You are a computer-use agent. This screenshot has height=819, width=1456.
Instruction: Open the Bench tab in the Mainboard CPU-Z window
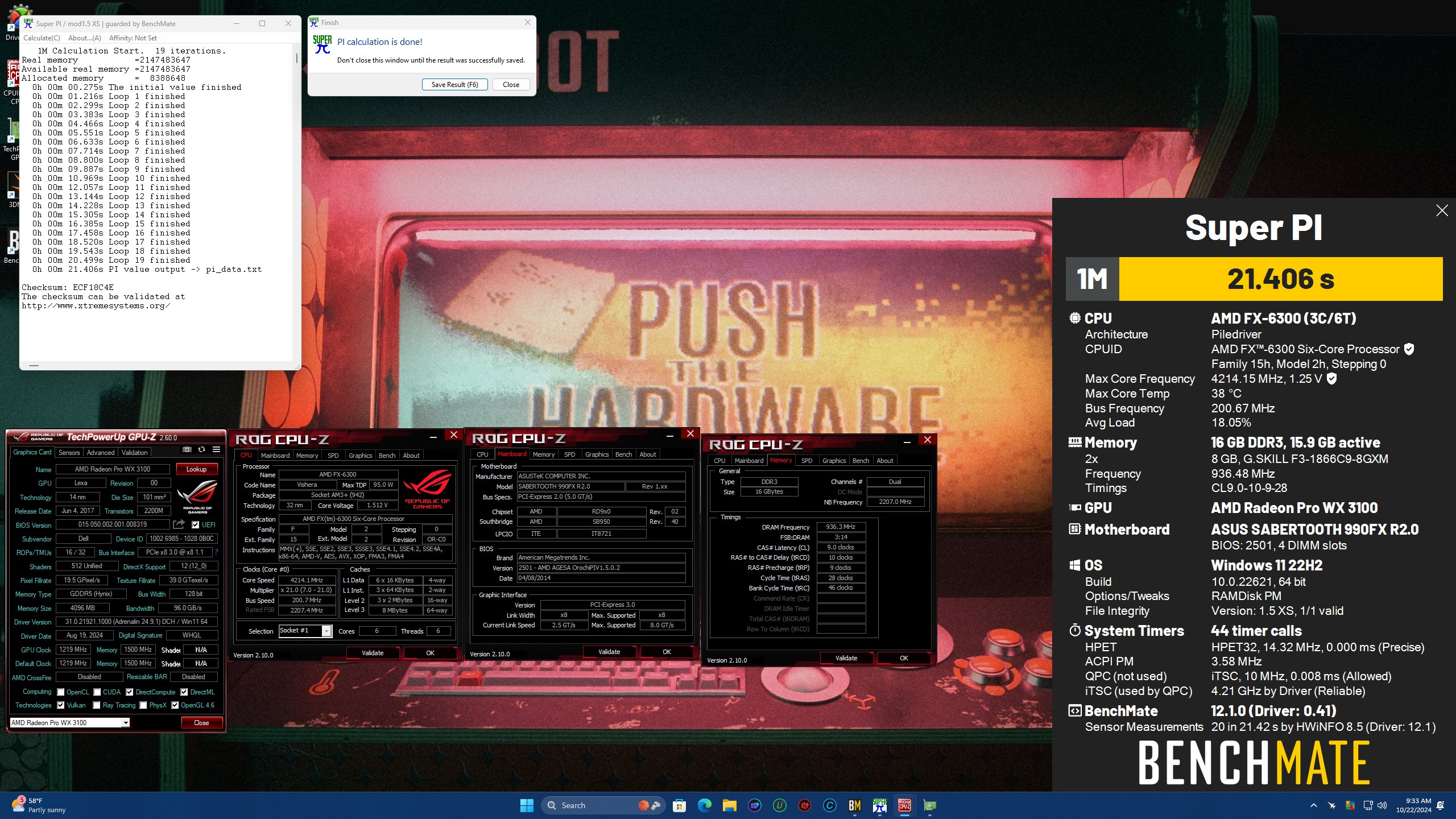coord(623,454)
